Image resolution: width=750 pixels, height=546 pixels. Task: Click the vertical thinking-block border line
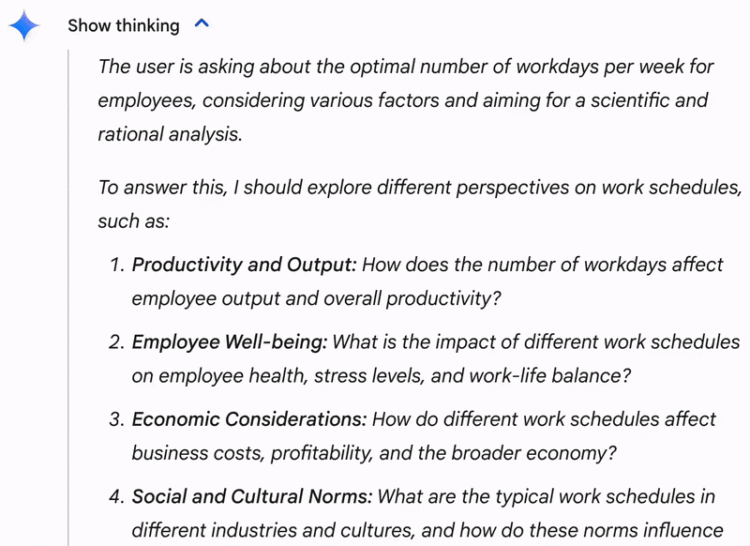coord(68,297)
